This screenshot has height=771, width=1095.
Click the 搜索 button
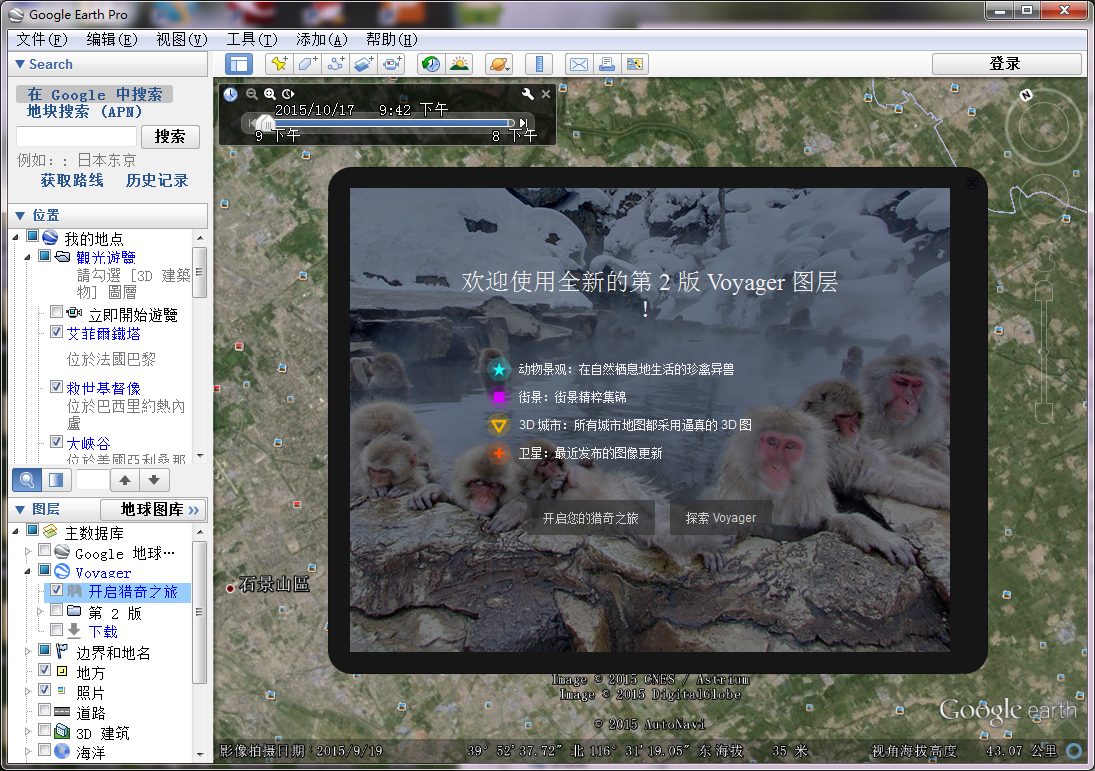tap(170, 136)
